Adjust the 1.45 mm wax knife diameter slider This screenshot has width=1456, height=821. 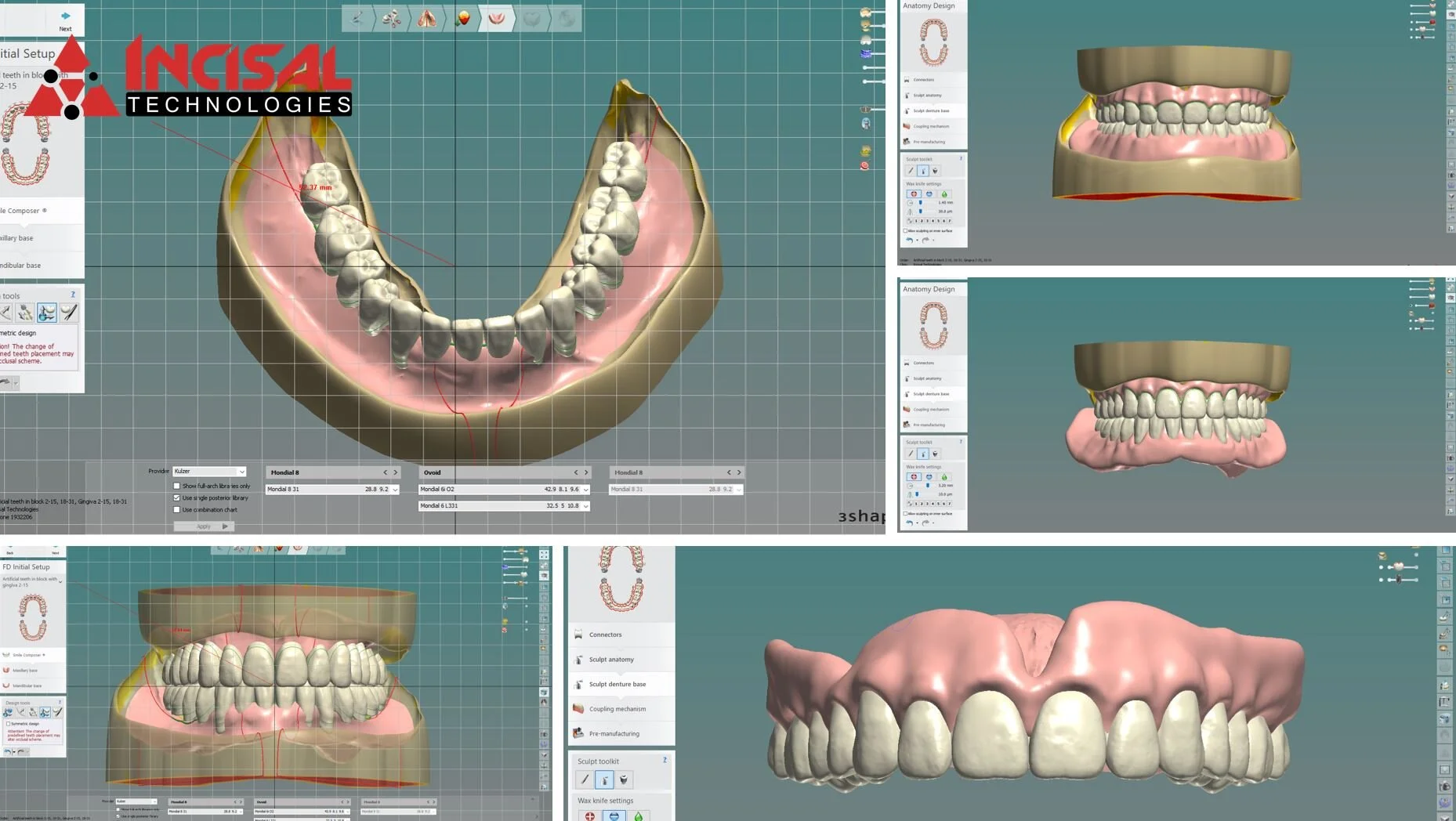[x=920, y=203]
